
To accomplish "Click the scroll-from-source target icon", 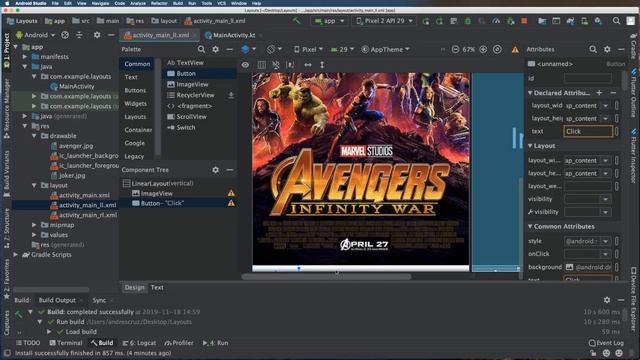I will tap(65, 35).
